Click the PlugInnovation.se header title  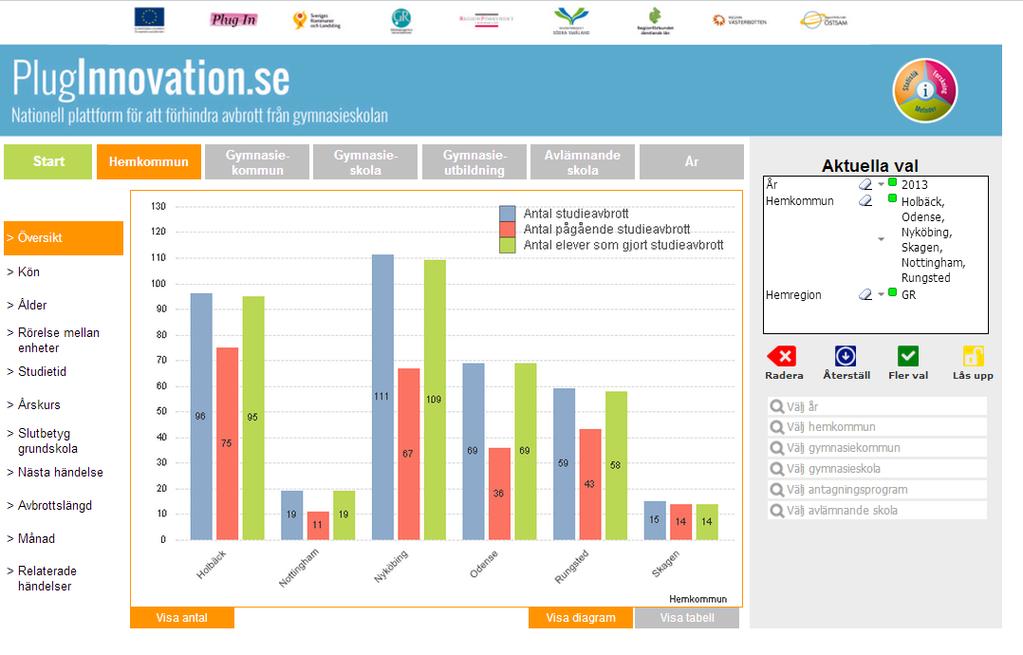[151, 79]
